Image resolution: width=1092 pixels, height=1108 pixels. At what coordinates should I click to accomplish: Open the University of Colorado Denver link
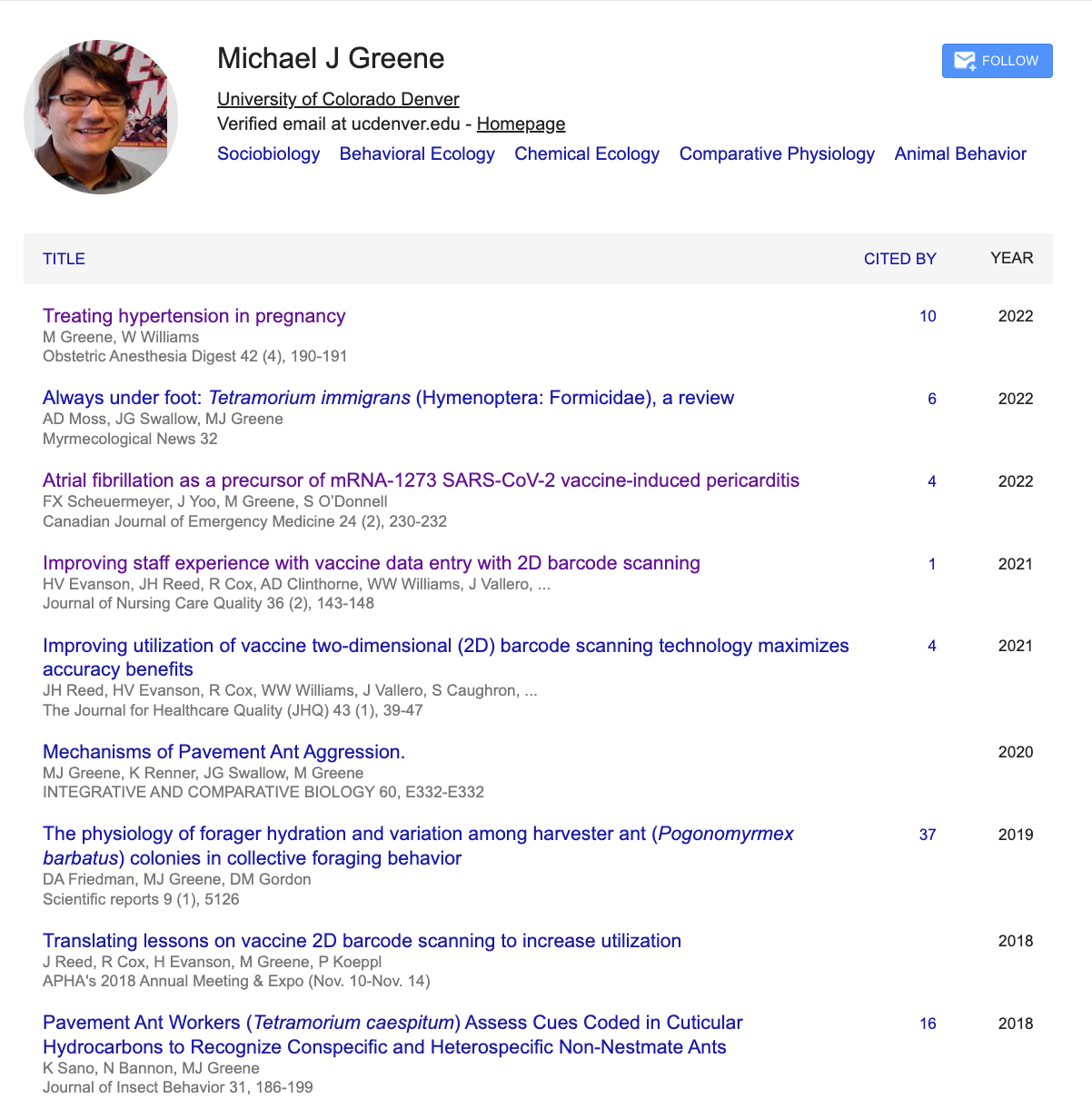[x=338, y=99]
